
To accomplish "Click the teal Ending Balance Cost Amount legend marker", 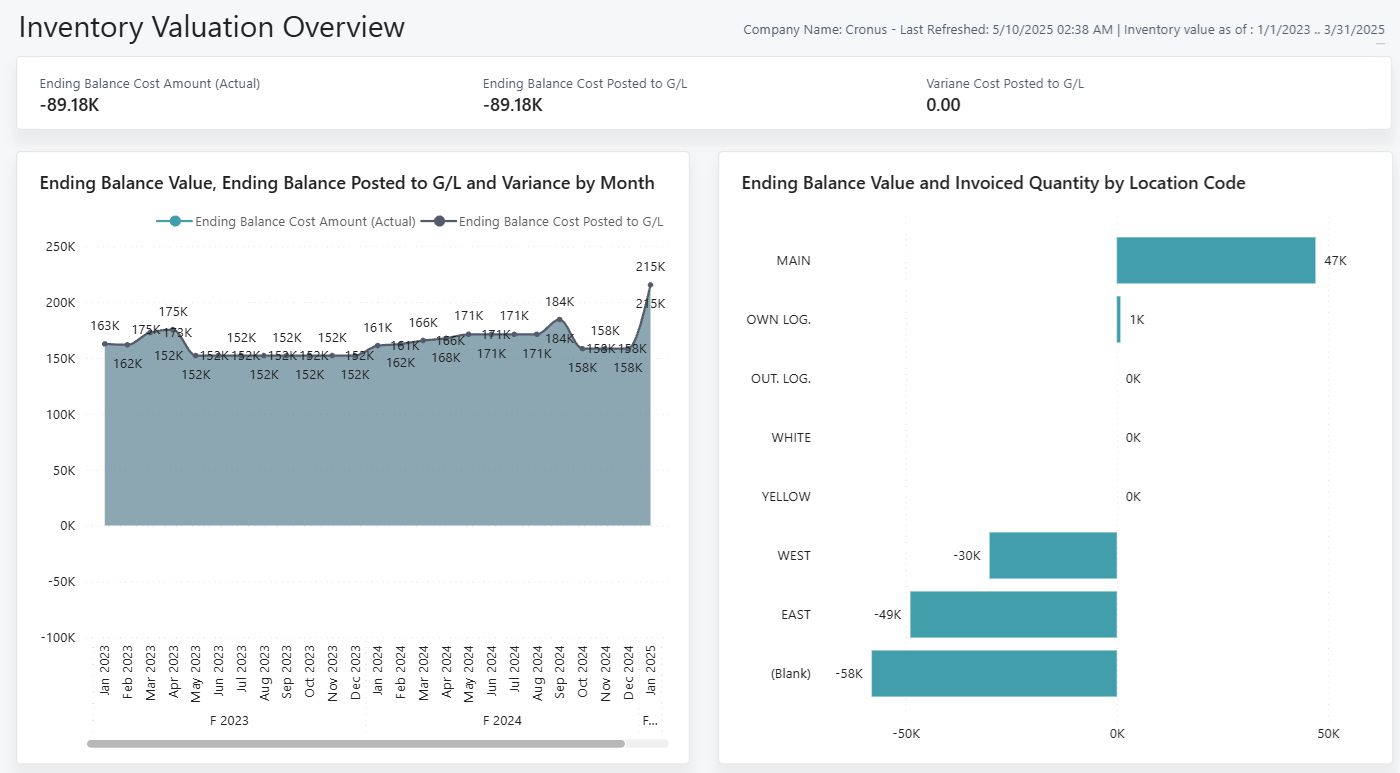I will [x=175, y=221].
